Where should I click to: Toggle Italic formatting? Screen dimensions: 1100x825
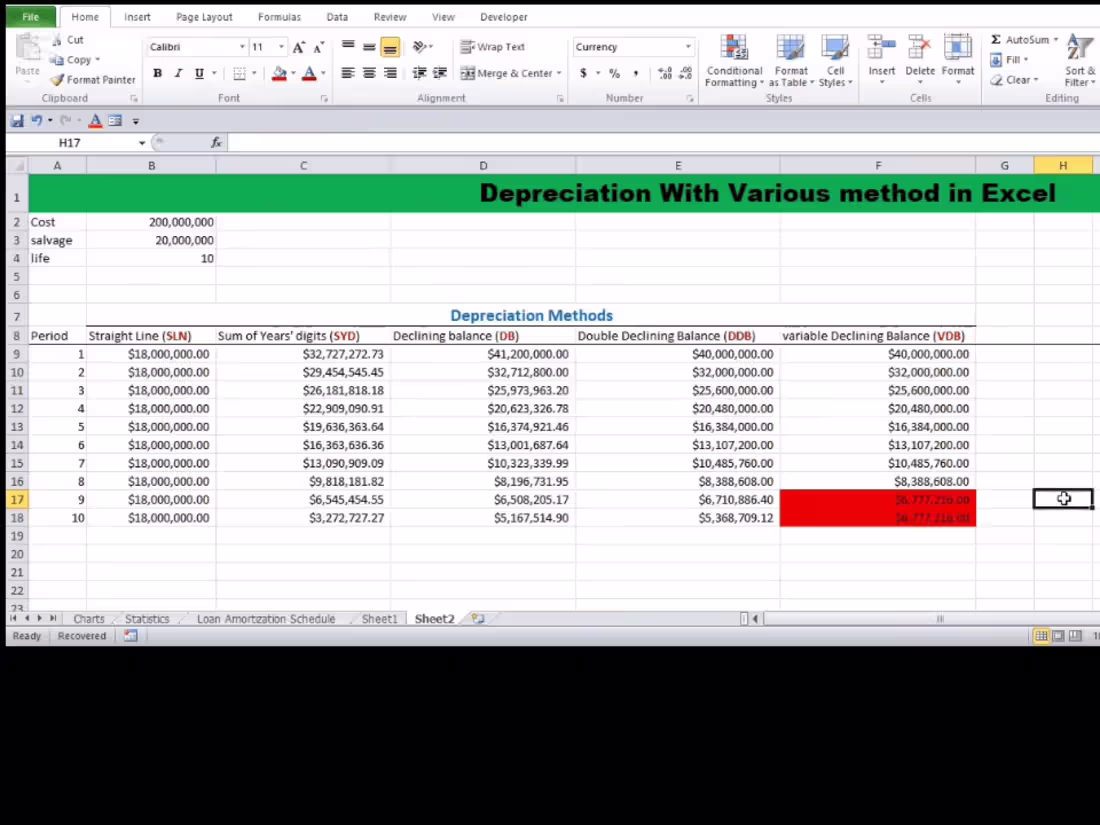tap(177, 73)
